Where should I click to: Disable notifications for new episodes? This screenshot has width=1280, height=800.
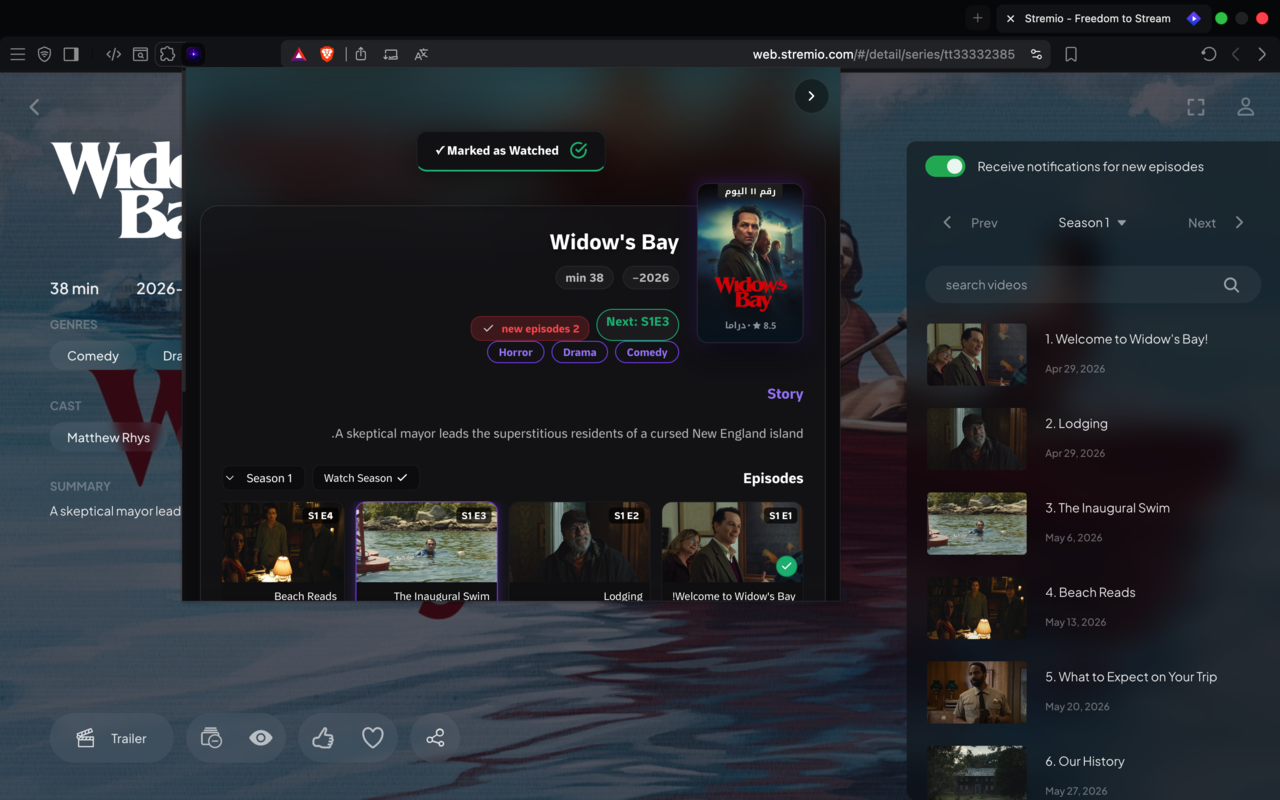[945, 166]
